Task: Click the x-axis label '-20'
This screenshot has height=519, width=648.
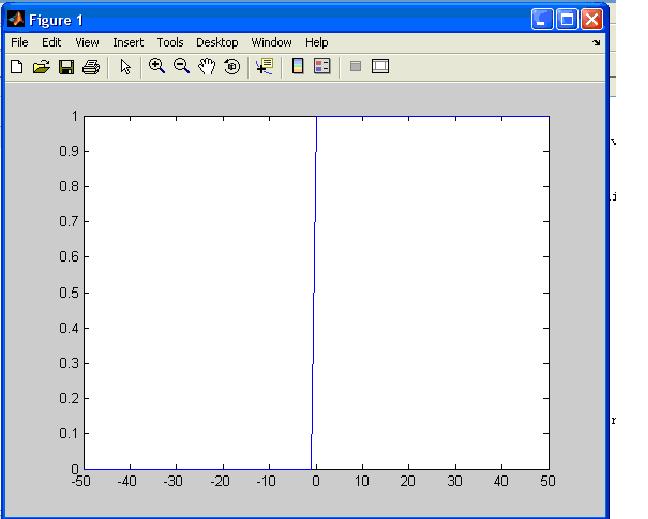Action: [x=220, y=481]
